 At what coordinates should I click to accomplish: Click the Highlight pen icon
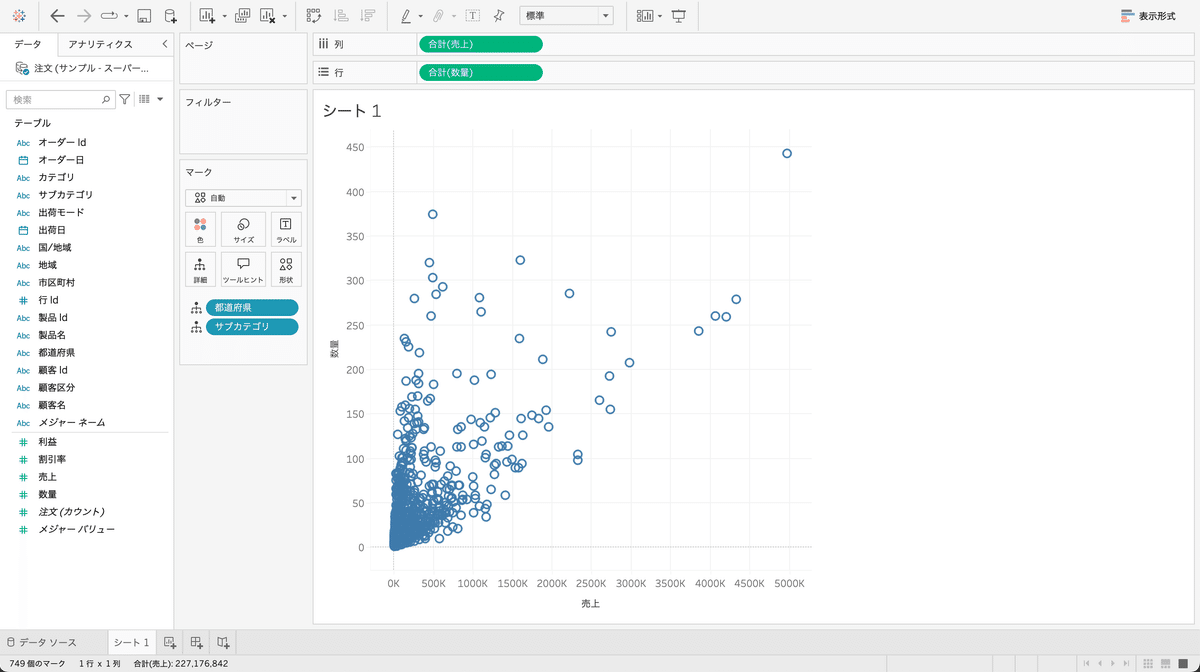pos(406,16)
